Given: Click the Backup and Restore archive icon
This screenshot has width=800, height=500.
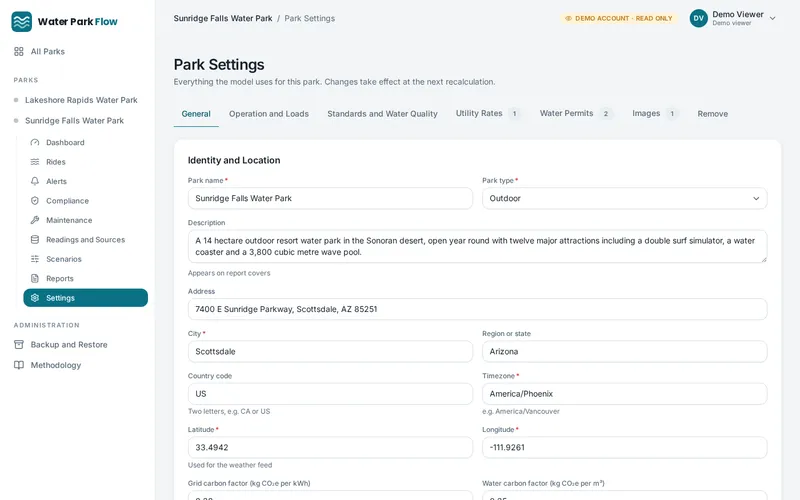Looking at the screenshot, I should [x=19, y=344].
